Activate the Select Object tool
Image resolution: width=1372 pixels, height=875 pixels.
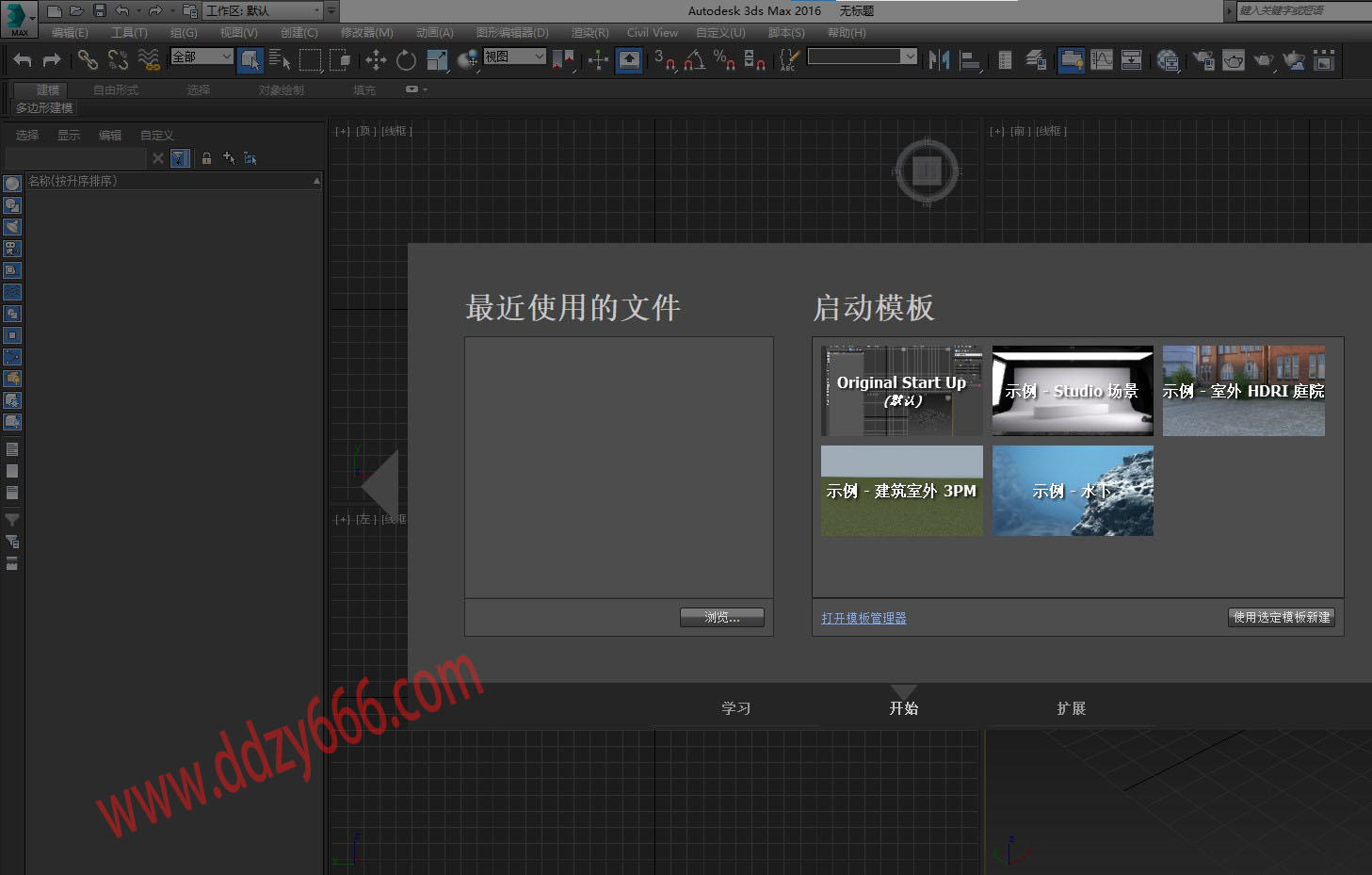[x=250, y=60]
